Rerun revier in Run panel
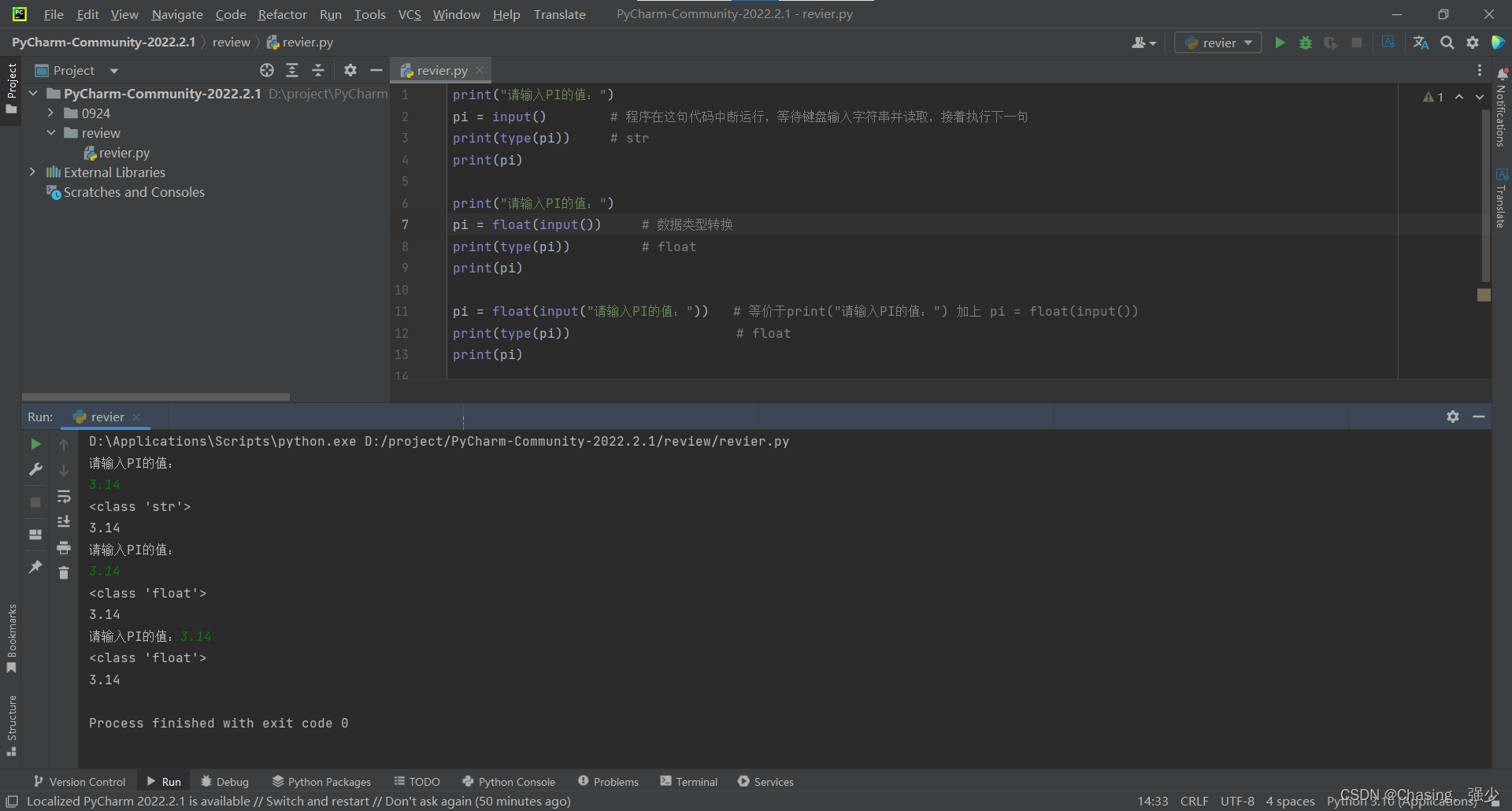 [35, 444]
